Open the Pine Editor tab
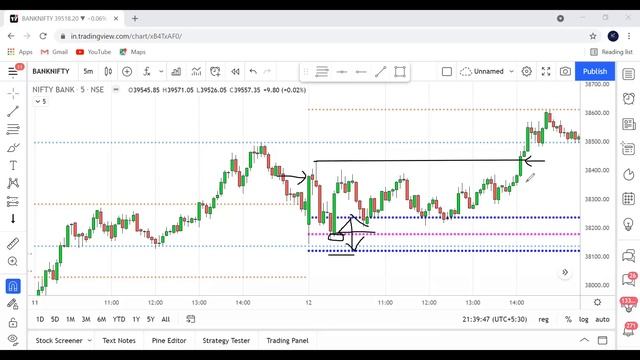Image resolution: width=640 pixels, height=360 pixels. [169, 340]
